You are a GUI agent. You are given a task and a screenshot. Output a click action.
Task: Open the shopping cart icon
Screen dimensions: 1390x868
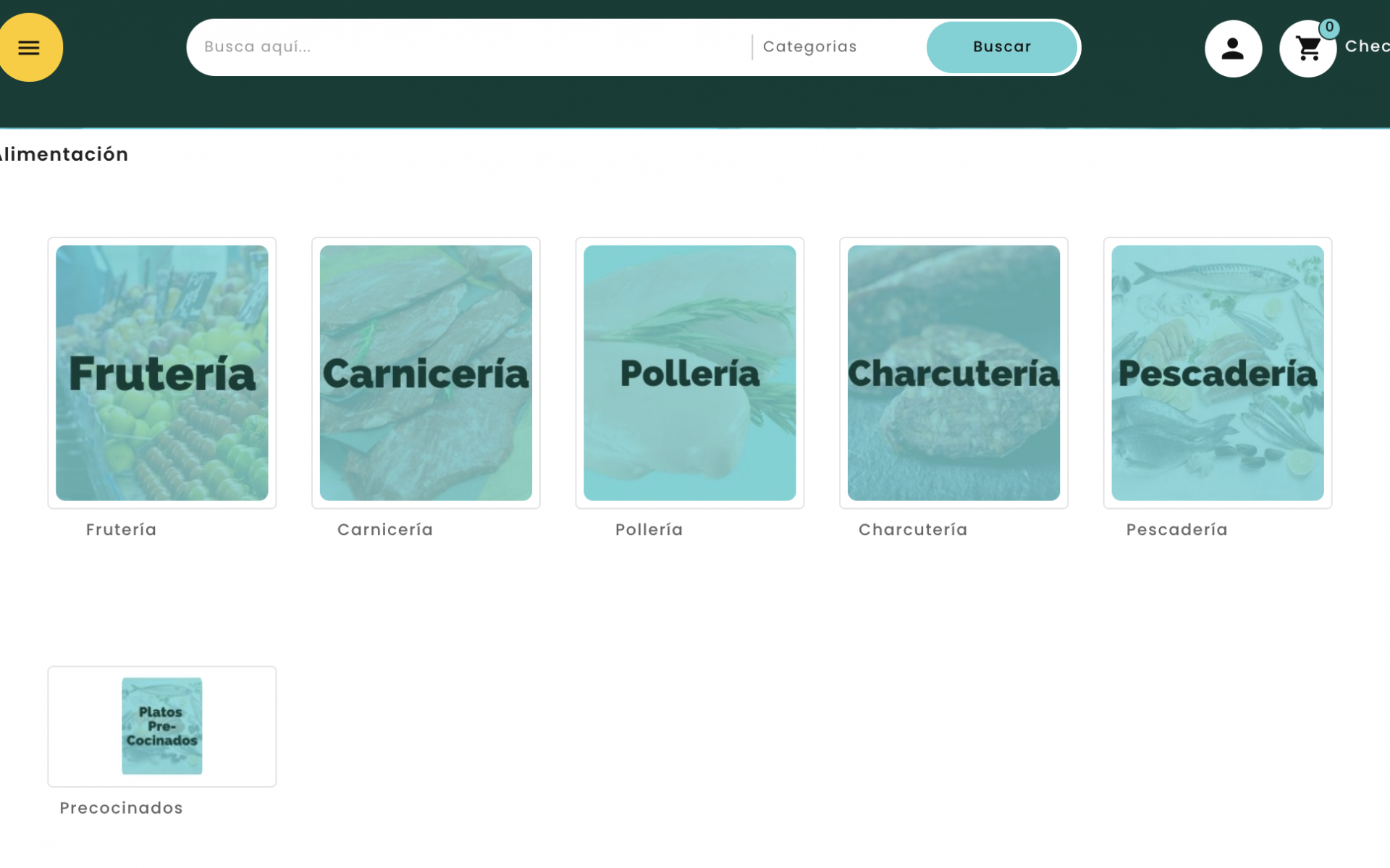(1307, 50)
